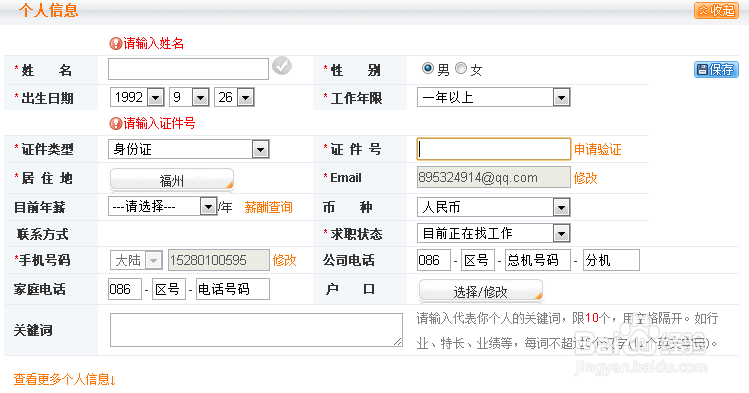Click the red warning icon next to 请输入证件号

[x=115, y=124]
